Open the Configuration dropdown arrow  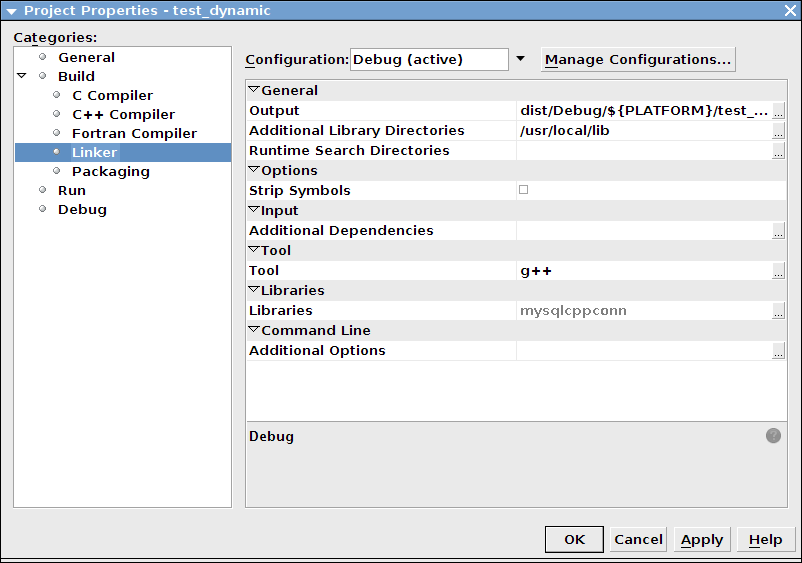click(x=520, y=59)
